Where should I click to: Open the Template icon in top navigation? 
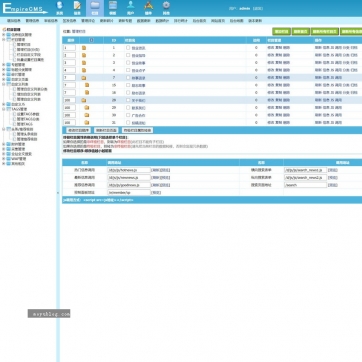113,8
